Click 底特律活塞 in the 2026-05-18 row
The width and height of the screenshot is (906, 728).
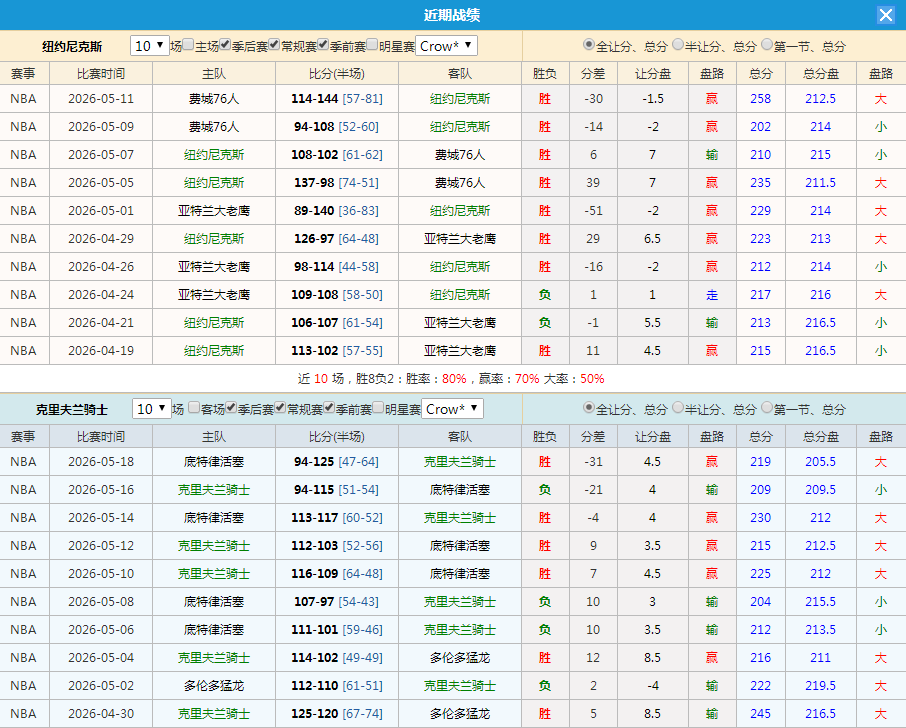pyautogui.click(x=214, y=462)
